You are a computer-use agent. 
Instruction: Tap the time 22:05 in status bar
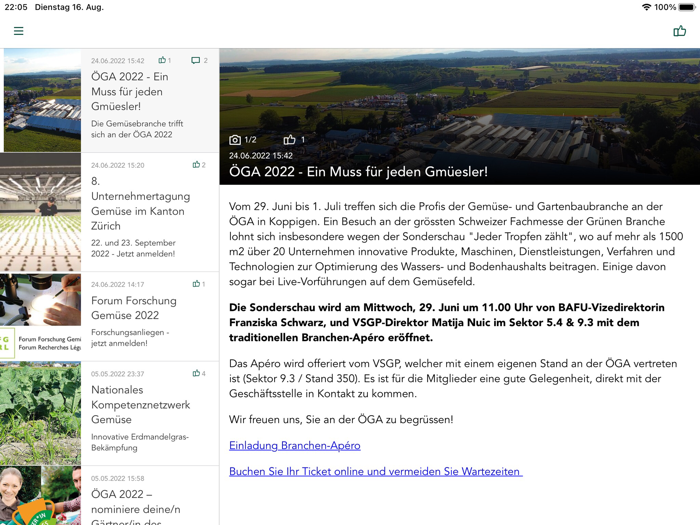pyautogui.click(x=16, y=7)
